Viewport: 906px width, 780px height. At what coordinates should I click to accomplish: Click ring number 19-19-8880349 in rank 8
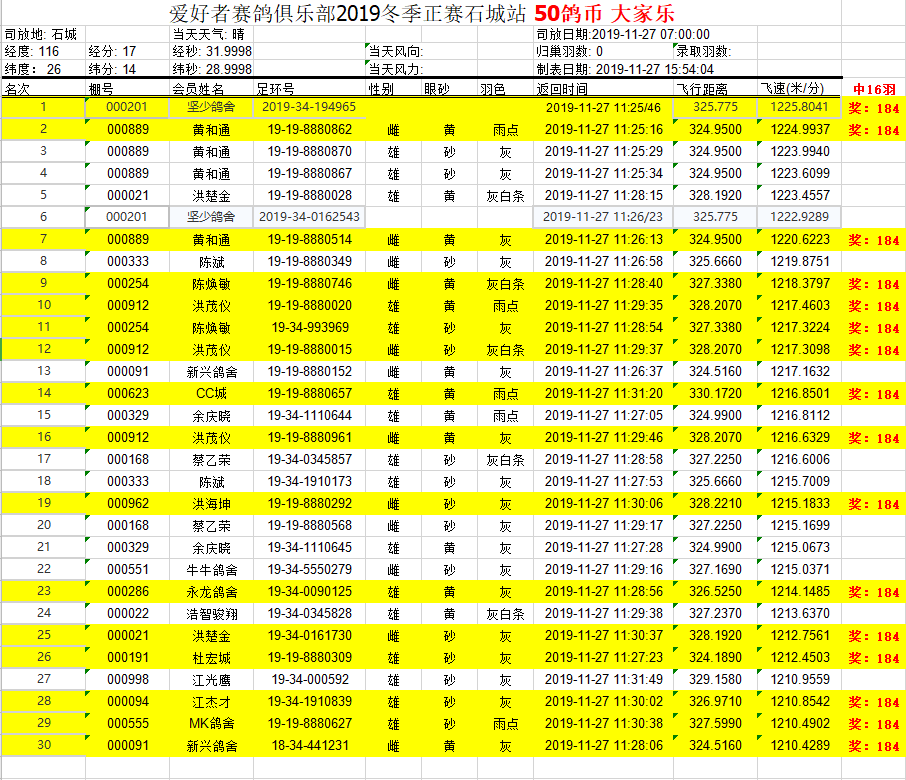pyautogui.click(x=310, y=261)
